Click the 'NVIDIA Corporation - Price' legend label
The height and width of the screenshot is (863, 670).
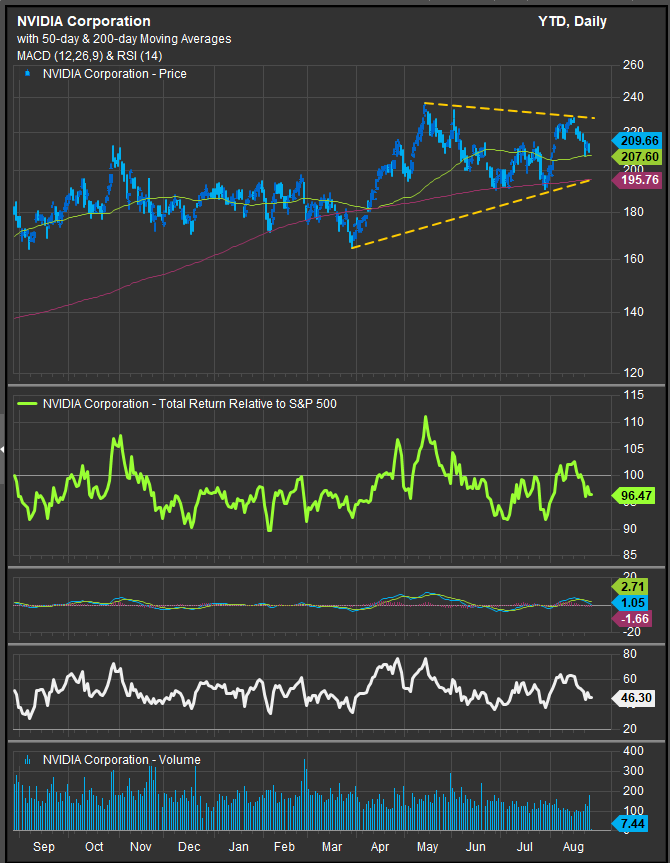pyautogui.click(x=115, y=74)
